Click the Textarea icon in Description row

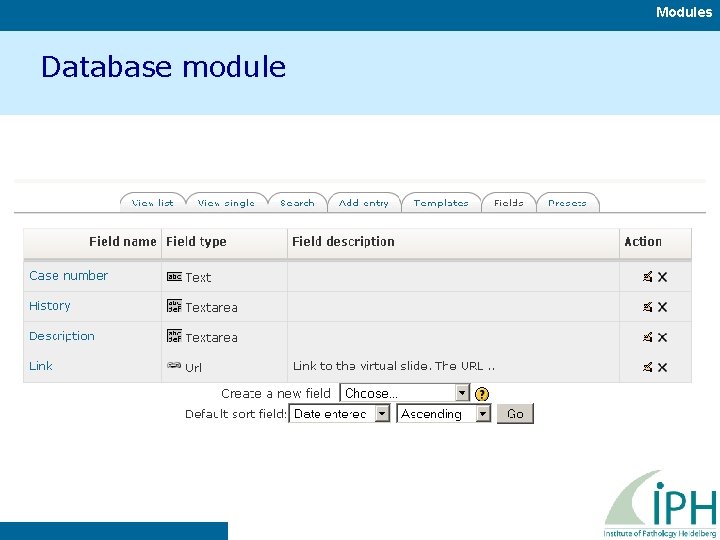174,336
